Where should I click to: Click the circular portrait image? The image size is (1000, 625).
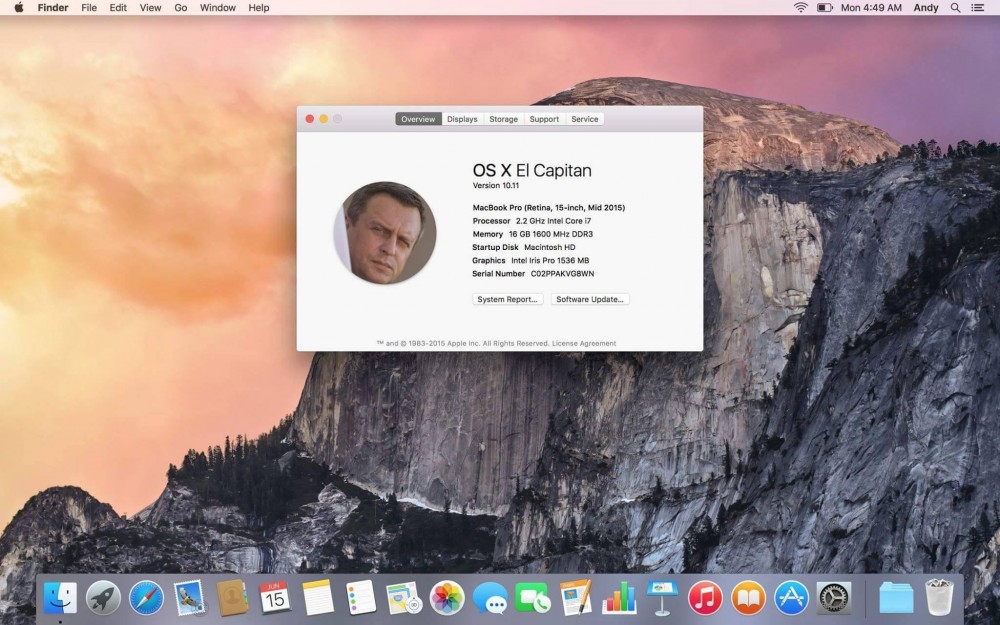[385, 233]
